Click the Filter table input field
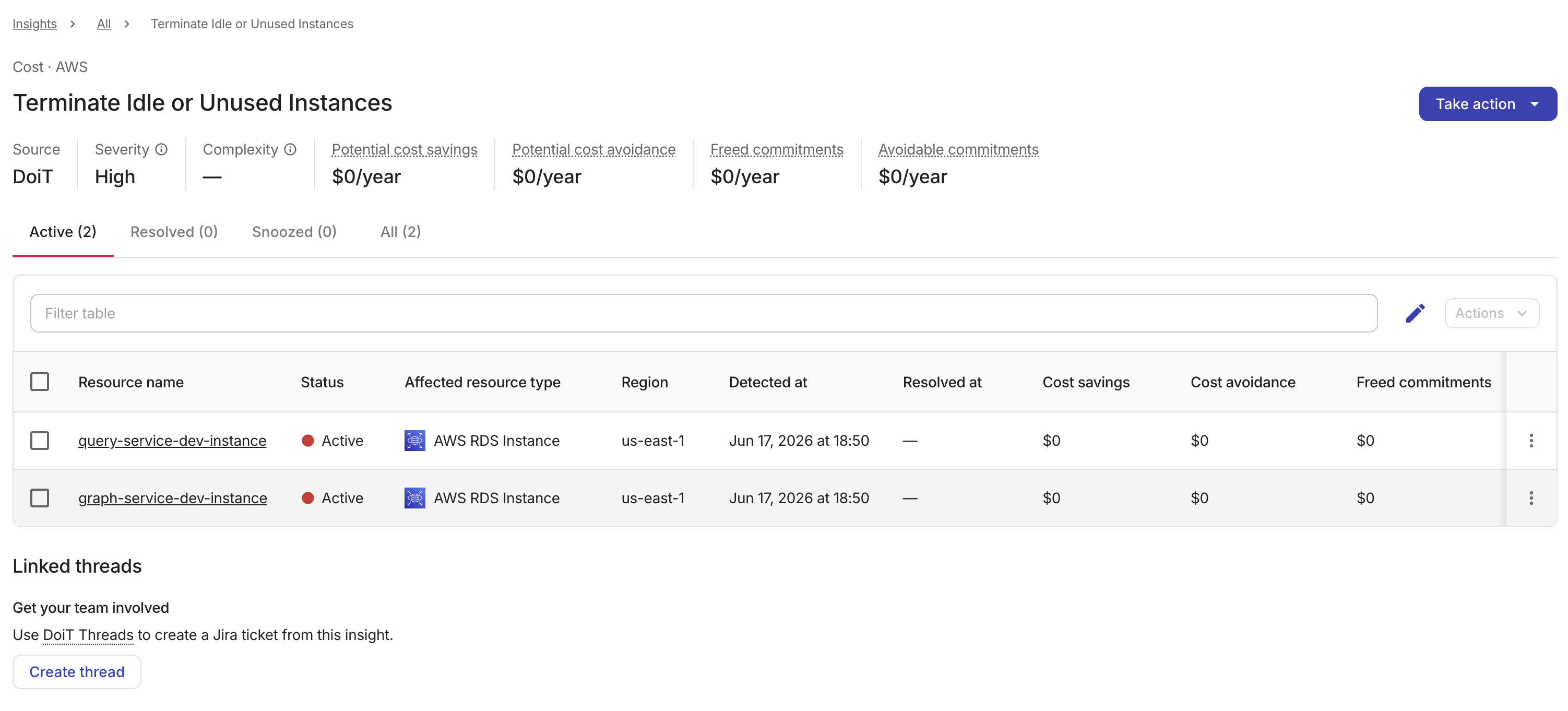1568x711 pixels. [704, 314]
